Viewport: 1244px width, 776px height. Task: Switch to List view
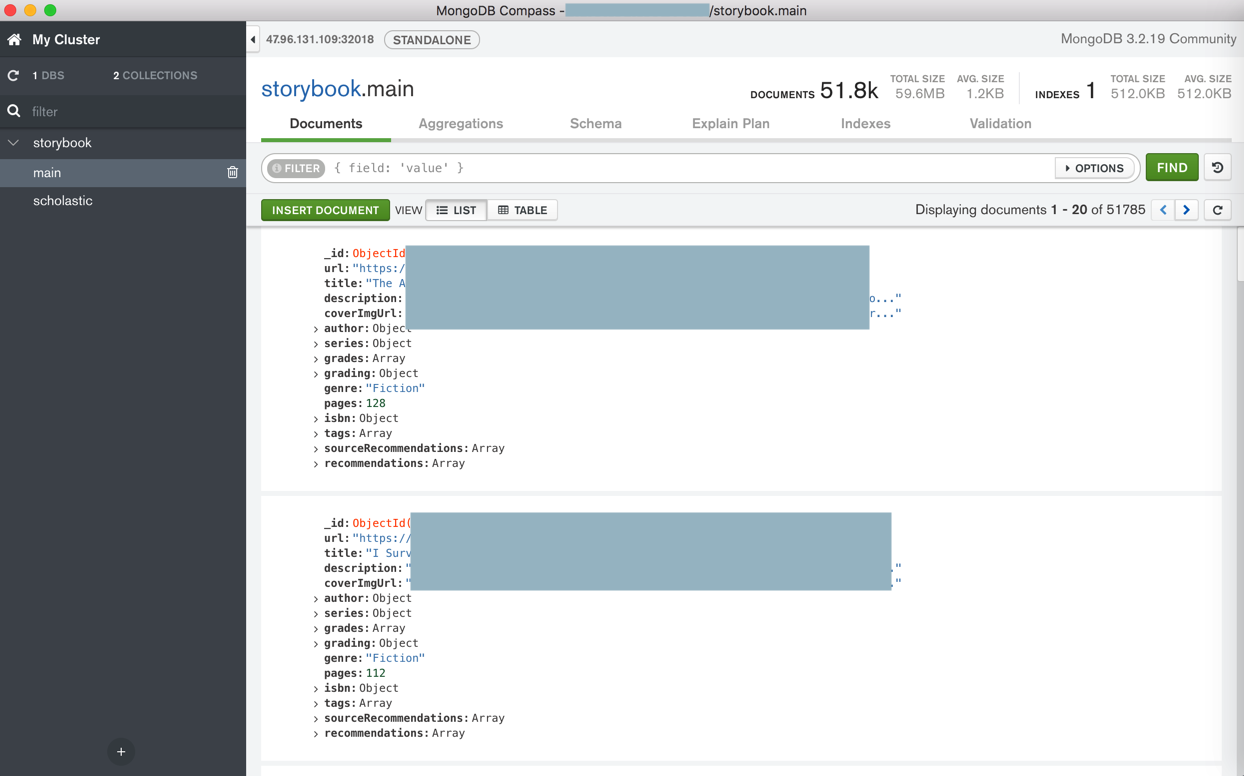pyautogui.click(x=457, y=210)
